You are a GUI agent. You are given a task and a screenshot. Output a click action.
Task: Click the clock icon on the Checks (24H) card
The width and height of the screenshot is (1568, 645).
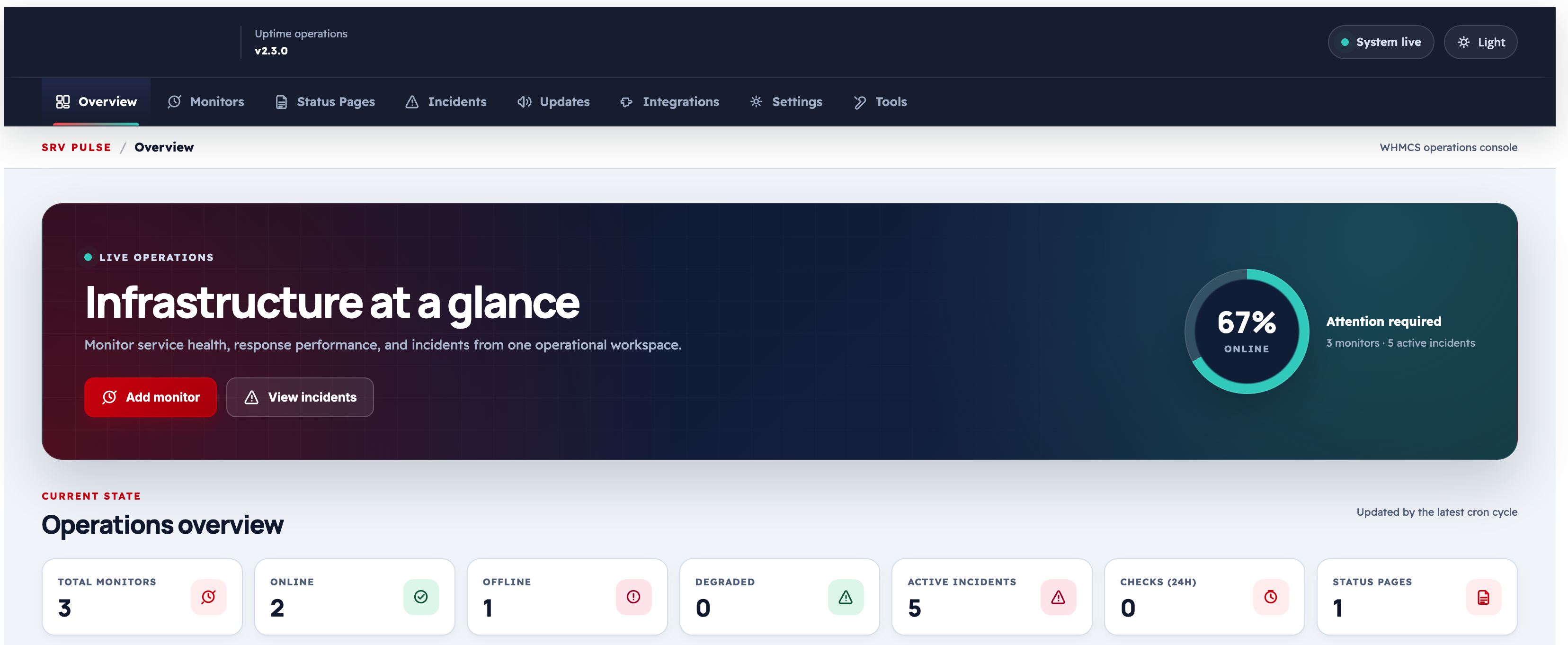(1271, 597)
